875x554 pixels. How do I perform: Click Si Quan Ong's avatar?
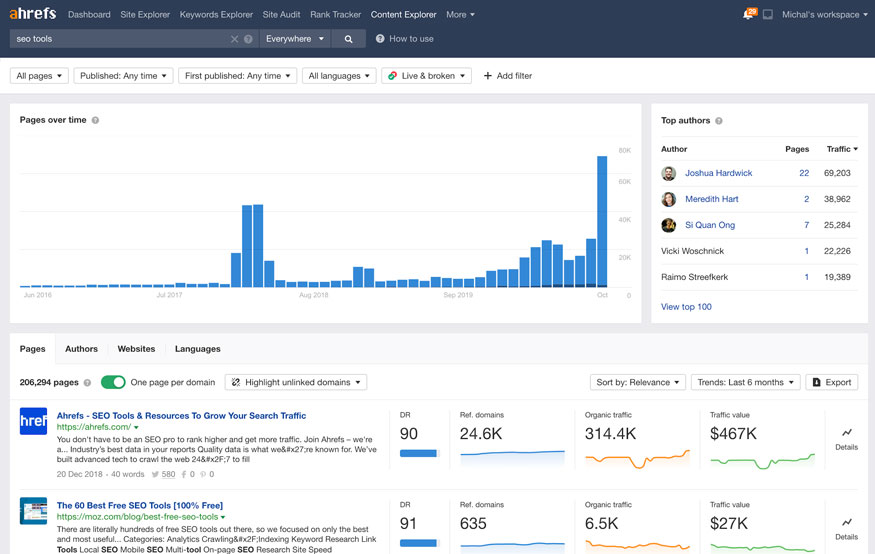(x=669, y=225)
